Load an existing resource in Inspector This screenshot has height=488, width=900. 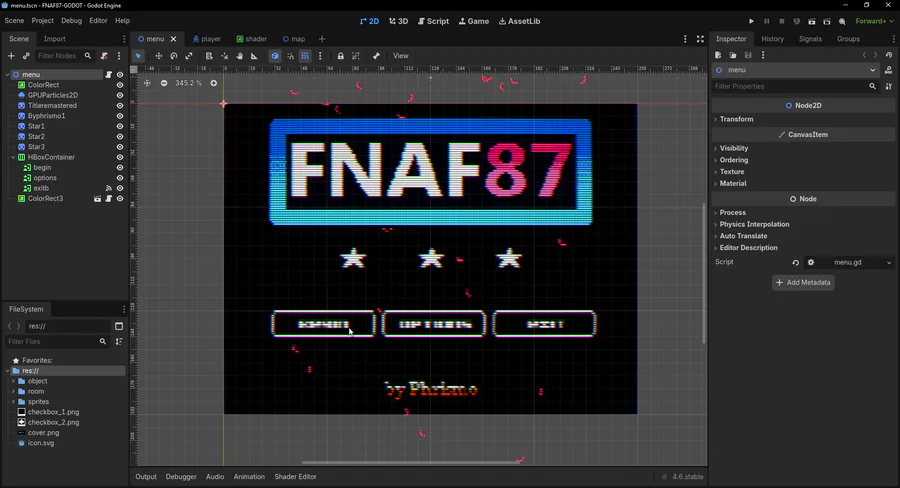pos(733,55)
